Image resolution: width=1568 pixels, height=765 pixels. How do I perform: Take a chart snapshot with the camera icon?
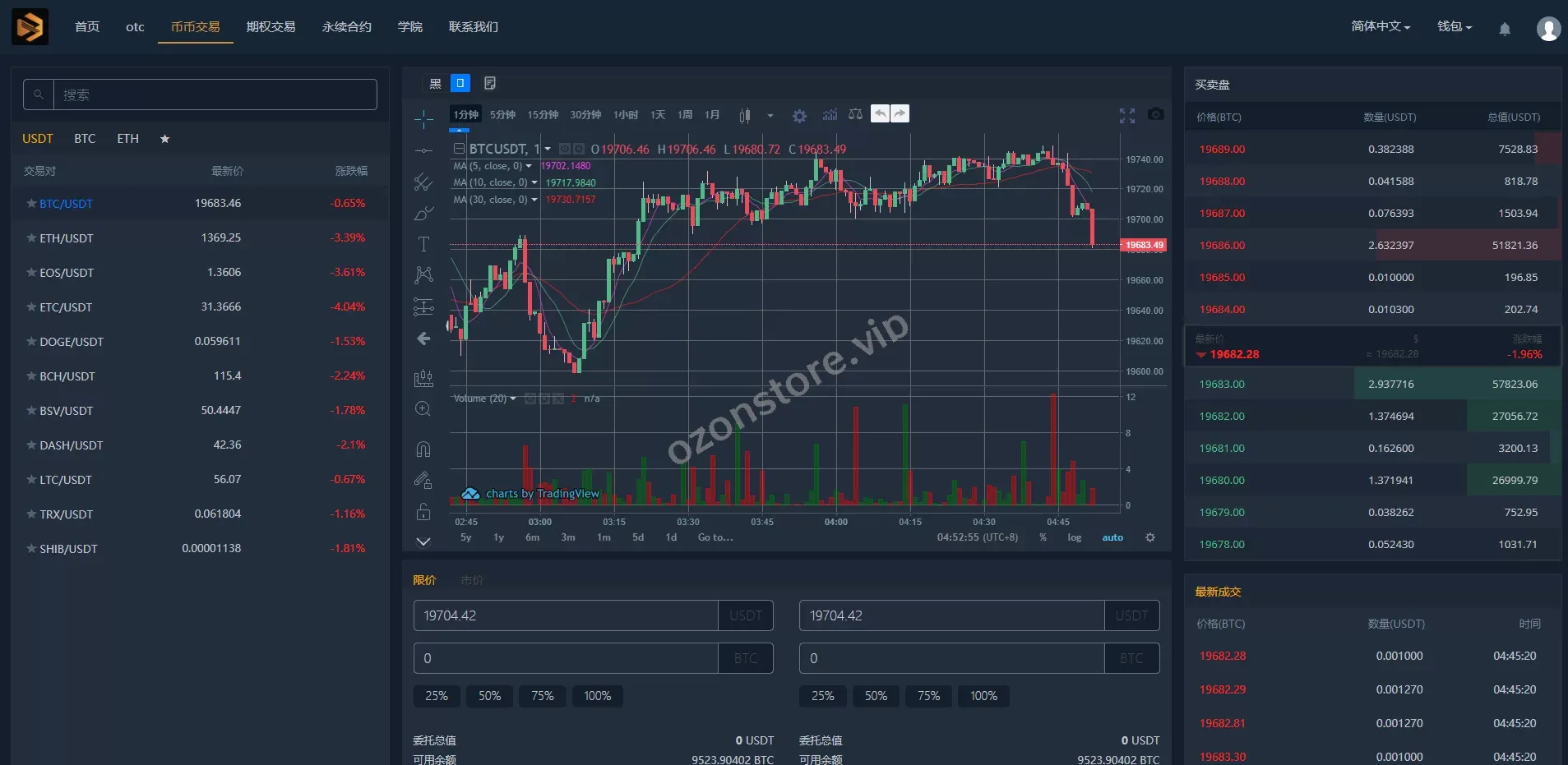tap(1155, 114)
